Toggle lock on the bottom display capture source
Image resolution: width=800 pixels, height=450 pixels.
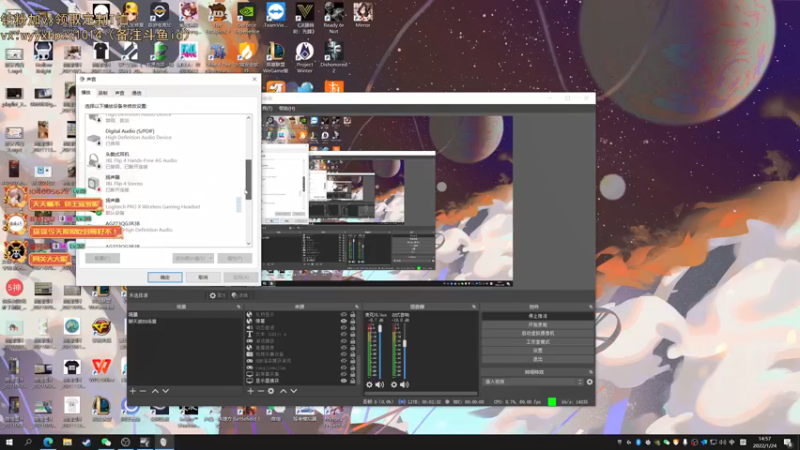pos(353,381)
